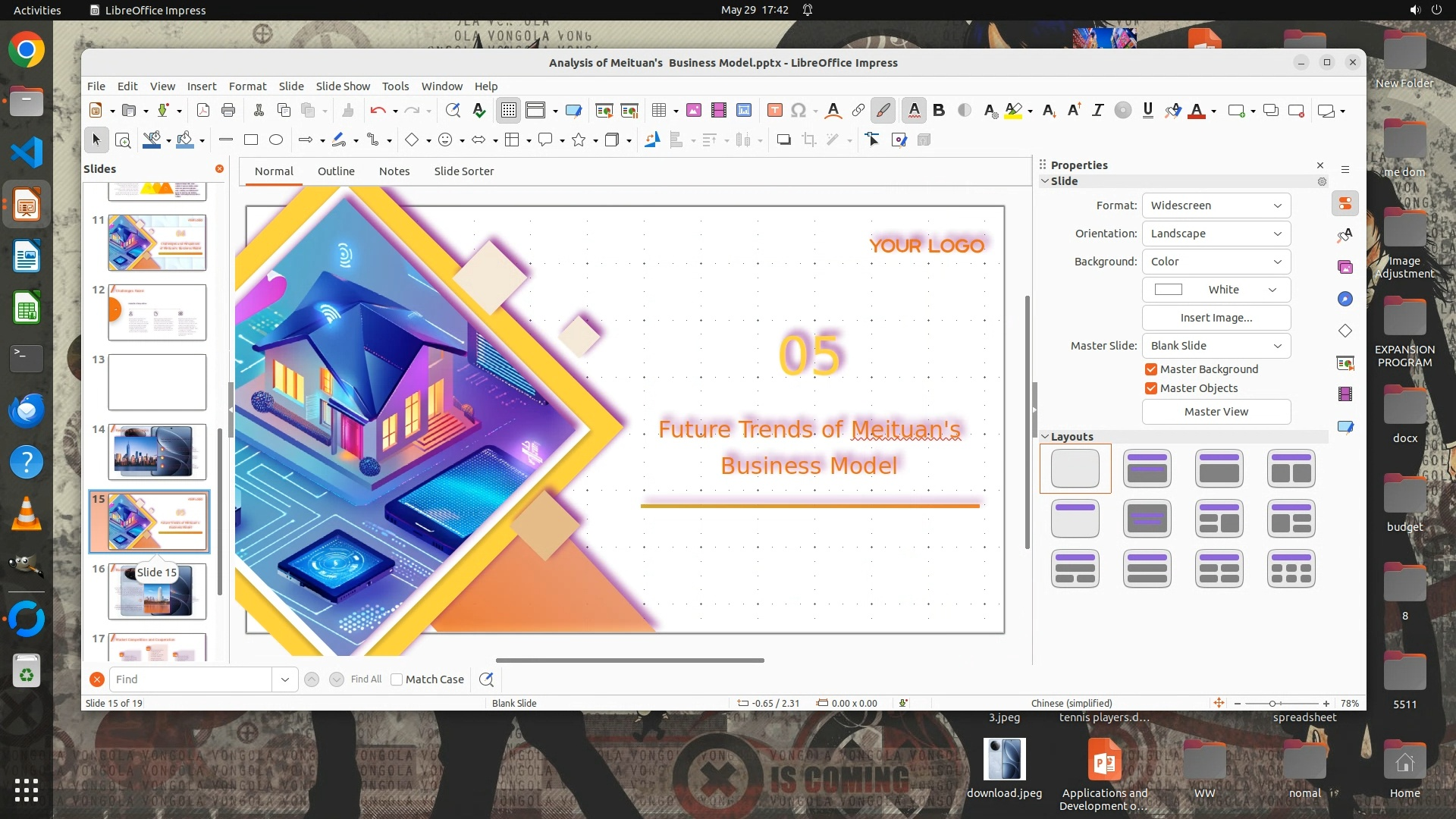Screen dimensions: 1456x819
Task: Click the Bold formatting icon
Action: [x=939, y=111]
